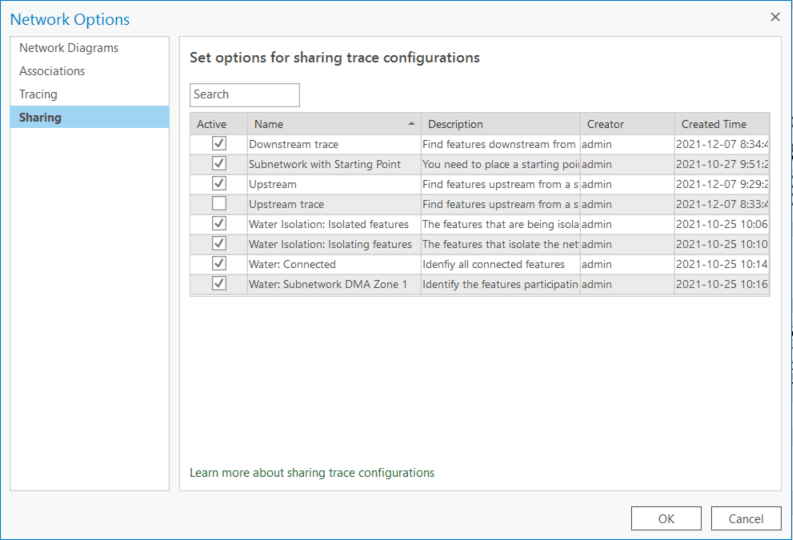Switch to the Tracing options page
This screenshot has width=793, height=540.
tap(90, 95)
